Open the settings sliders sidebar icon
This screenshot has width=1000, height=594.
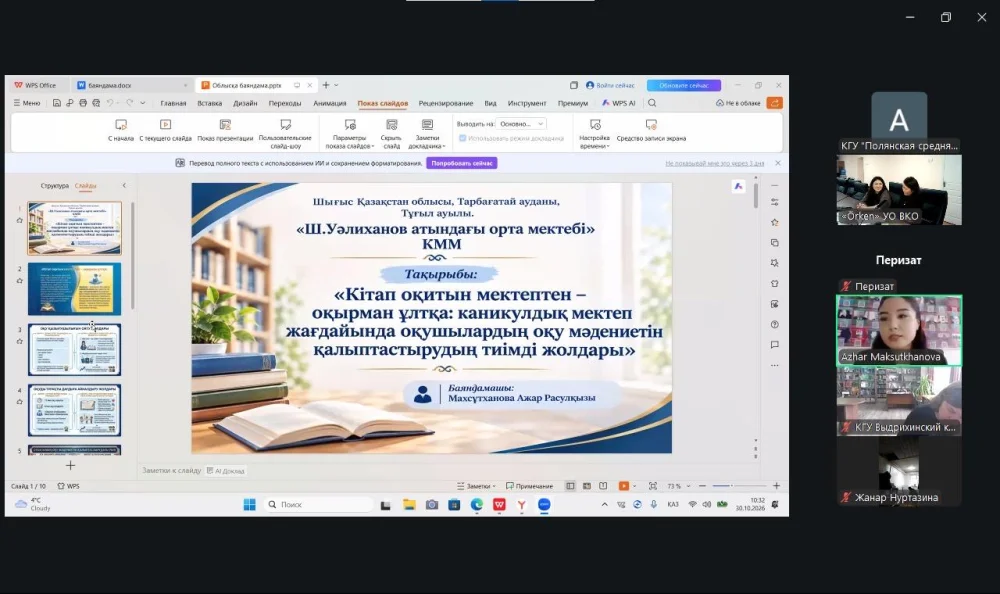(774, 202)
